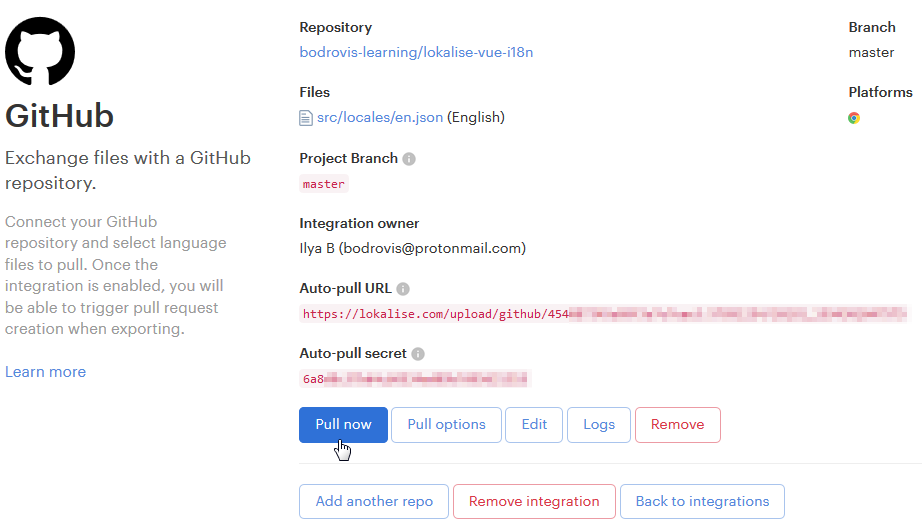Open Pull options
This screenshot has width=922, height=527.
click(446, 425)
